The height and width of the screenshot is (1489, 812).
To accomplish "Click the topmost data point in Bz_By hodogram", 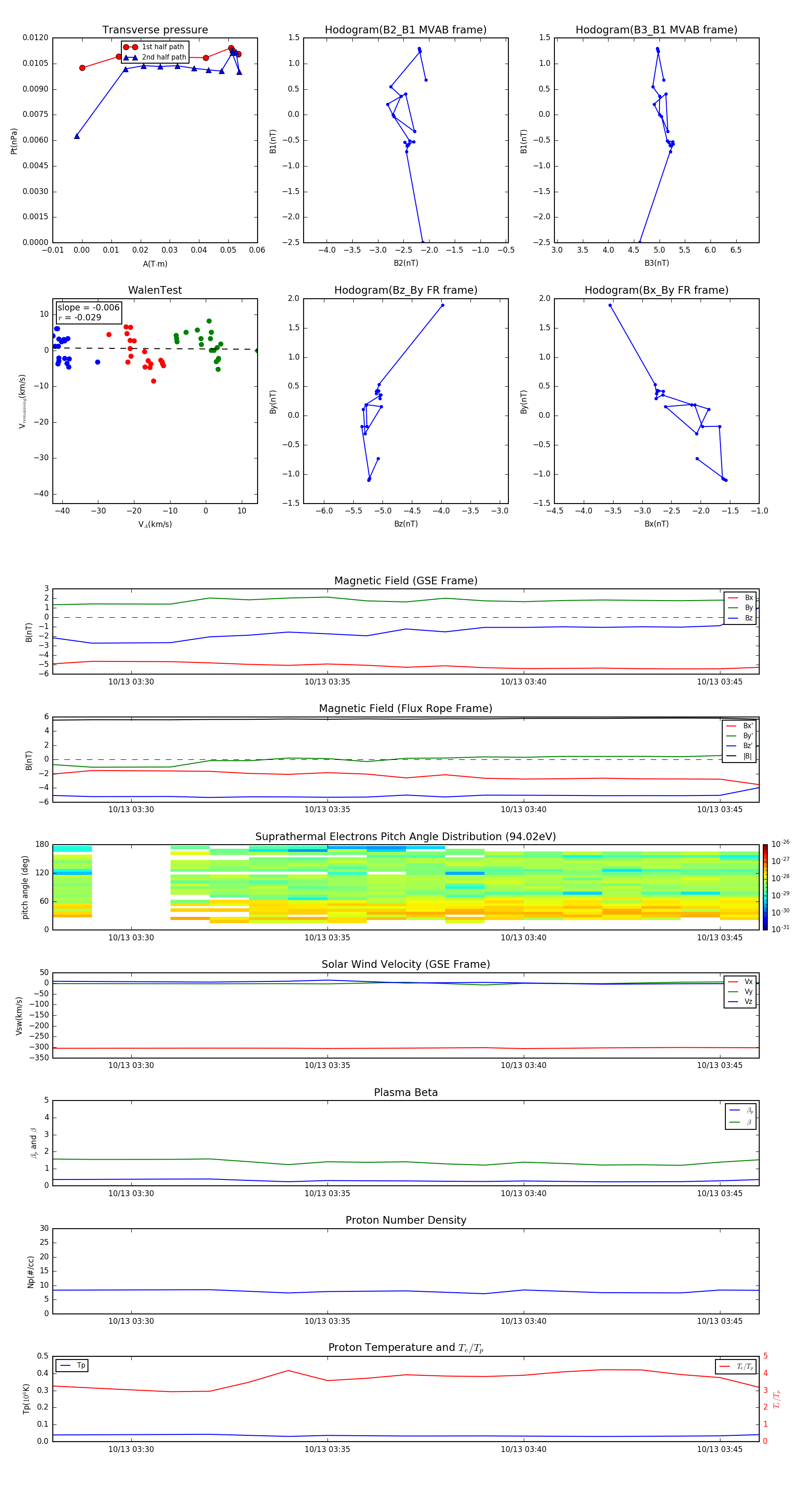I will pos(443,305).
